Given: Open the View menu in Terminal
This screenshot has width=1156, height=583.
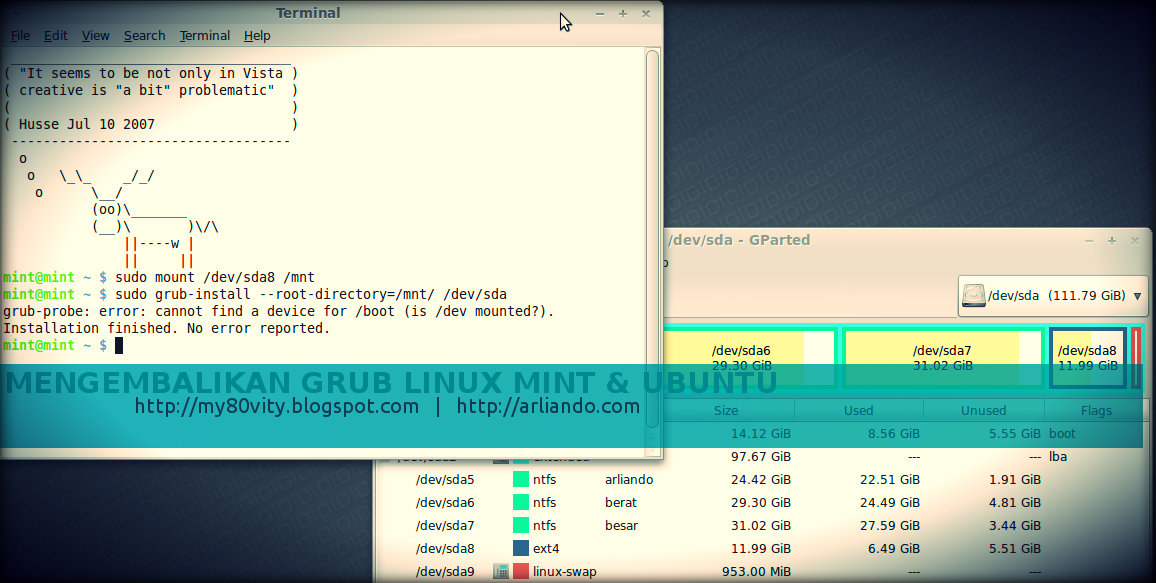Looking at the screenshot, I should pyautogui.click(x=95, y=35).
